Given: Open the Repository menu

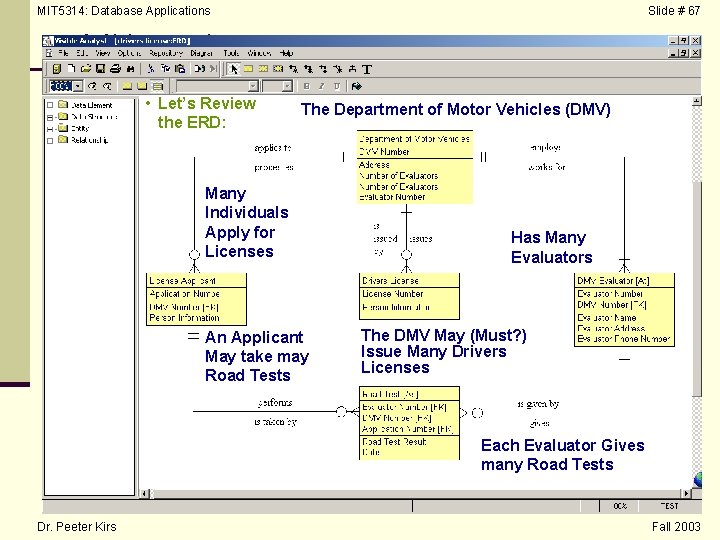Looking at the screenshot, I should coord(165,53).
